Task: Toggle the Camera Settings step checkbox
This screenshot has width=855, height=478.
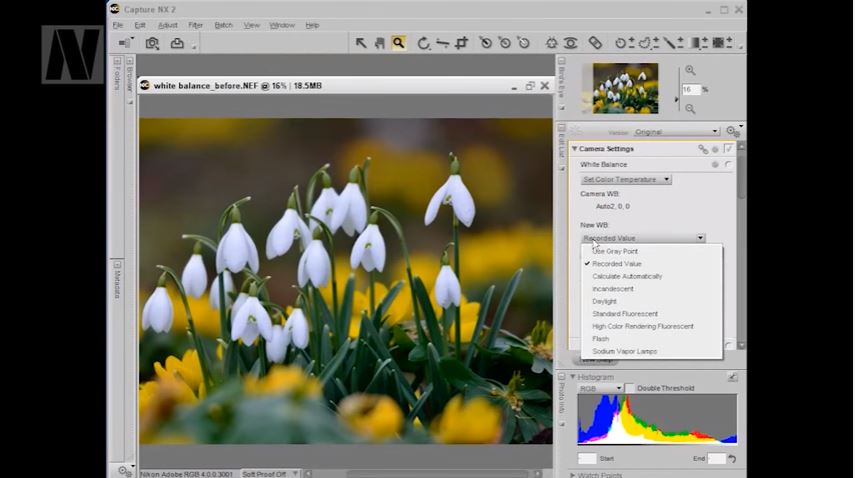Action: pos(729,149)
